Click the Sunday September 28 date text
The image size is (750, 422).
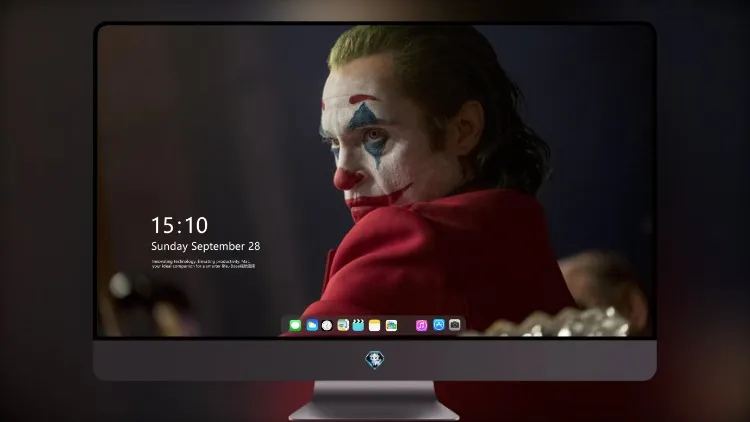pos(206,246)
